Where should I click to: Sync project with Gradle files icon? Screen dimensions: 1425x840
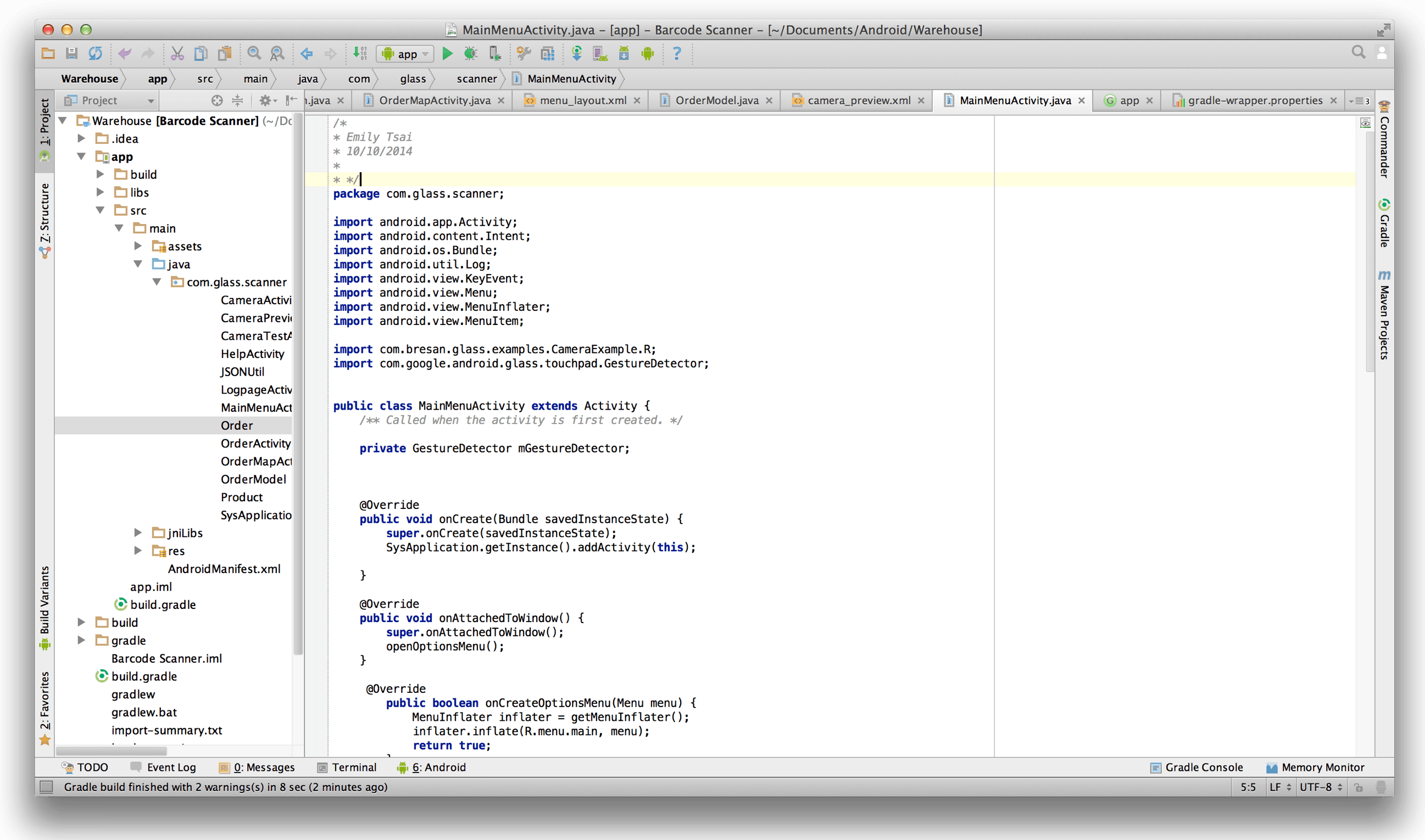click(x=577, y=54)
